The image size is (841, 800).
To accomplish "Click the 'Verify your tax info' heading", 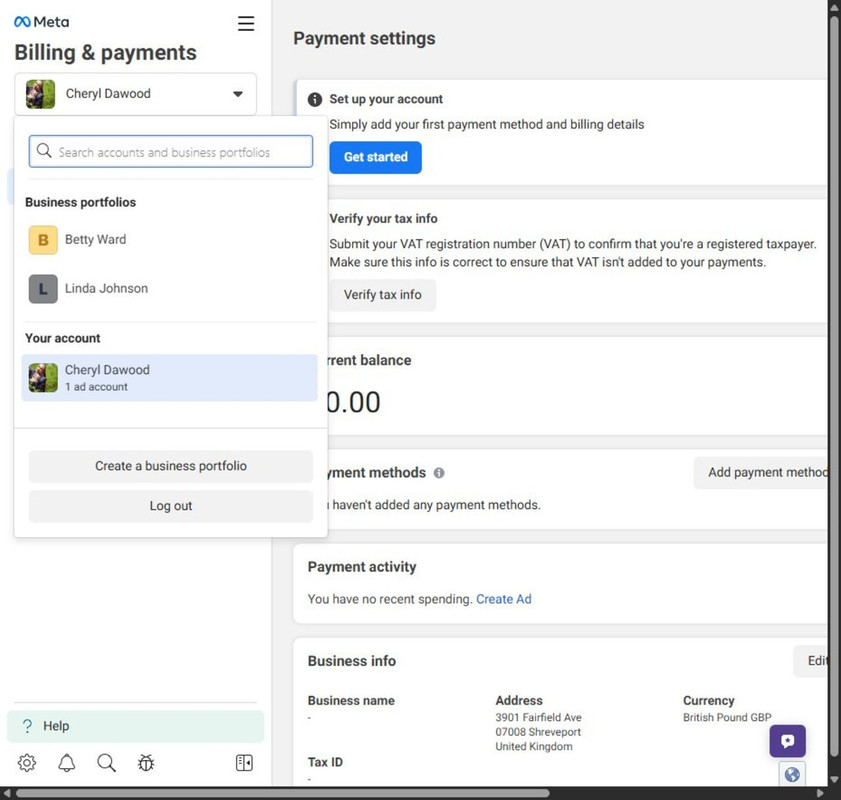I will click(383, 219).
